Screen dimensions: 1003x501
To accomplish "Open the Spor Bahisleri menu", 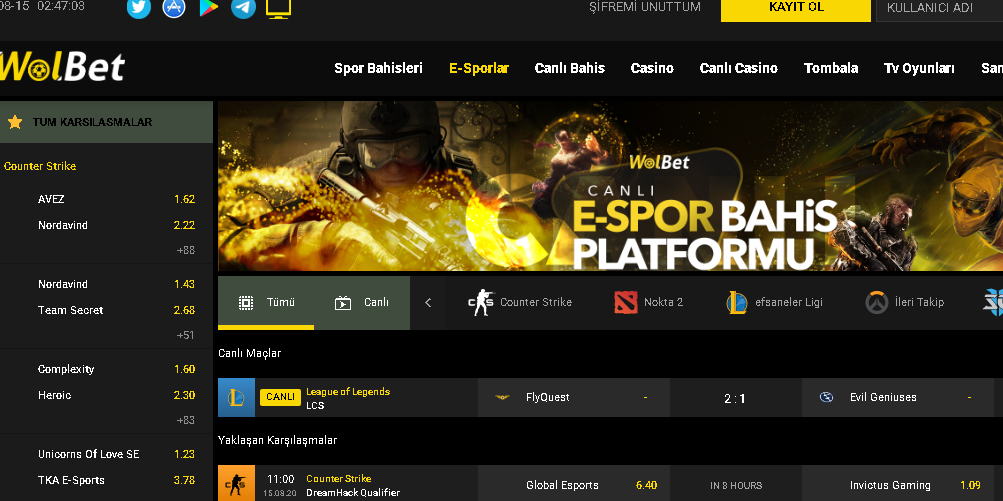I will pos(379,68).
